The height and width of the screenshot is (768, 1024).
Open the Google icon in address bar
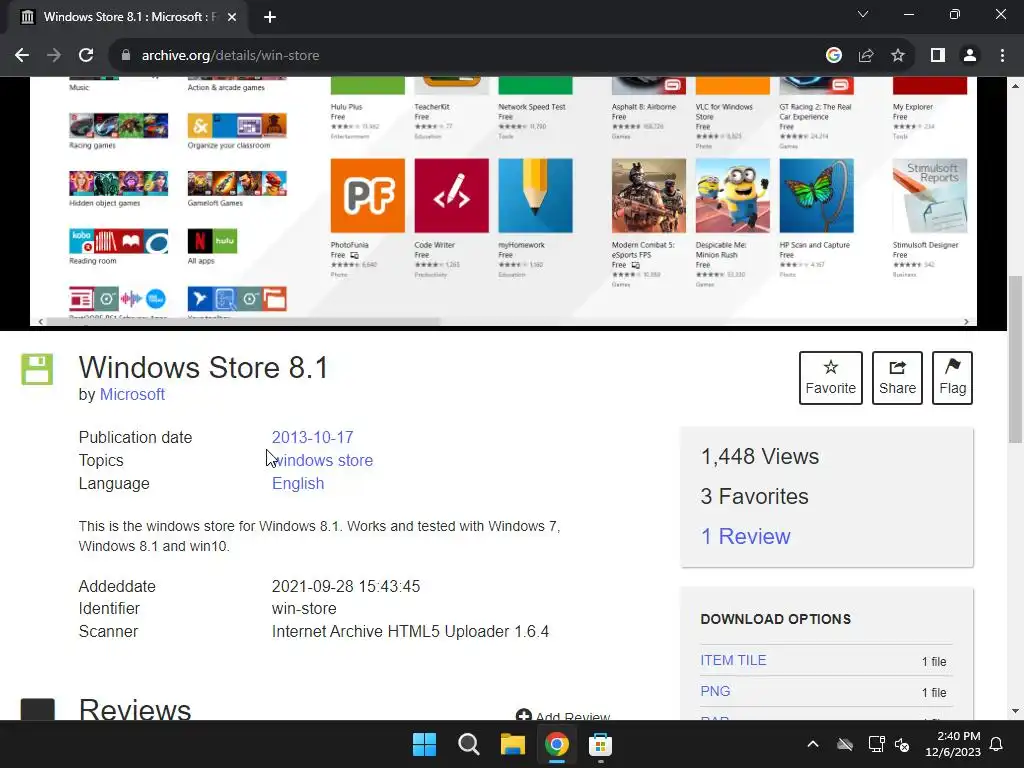(x=833, y=56)
